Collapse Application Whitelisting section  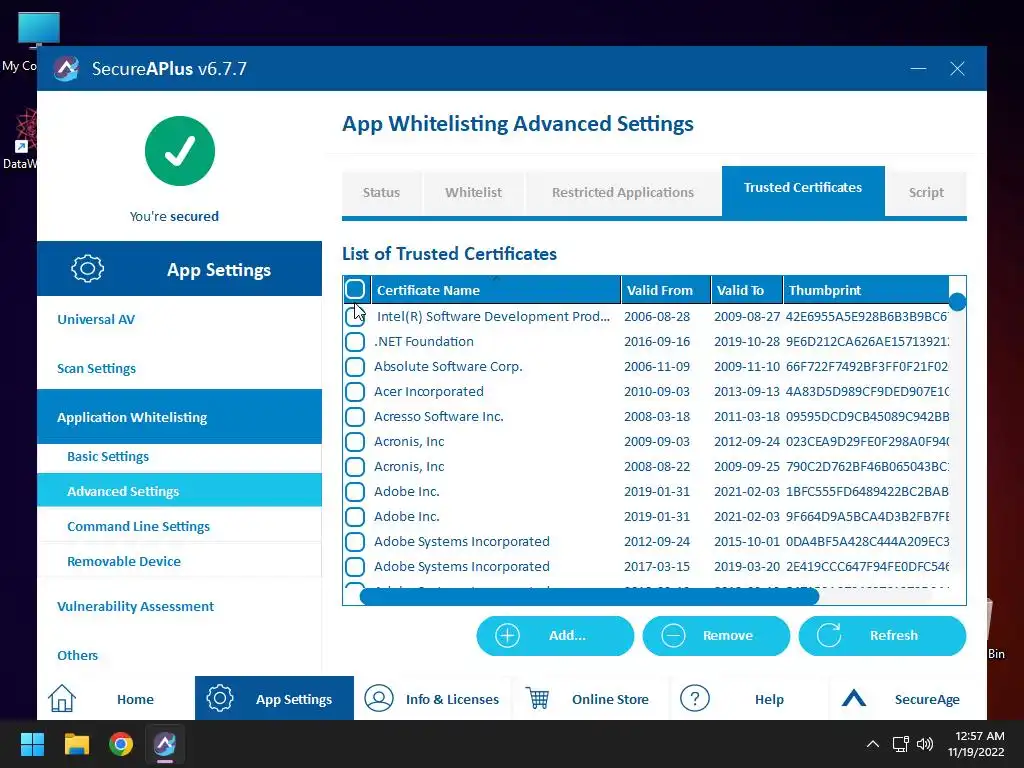pos(180,417)
